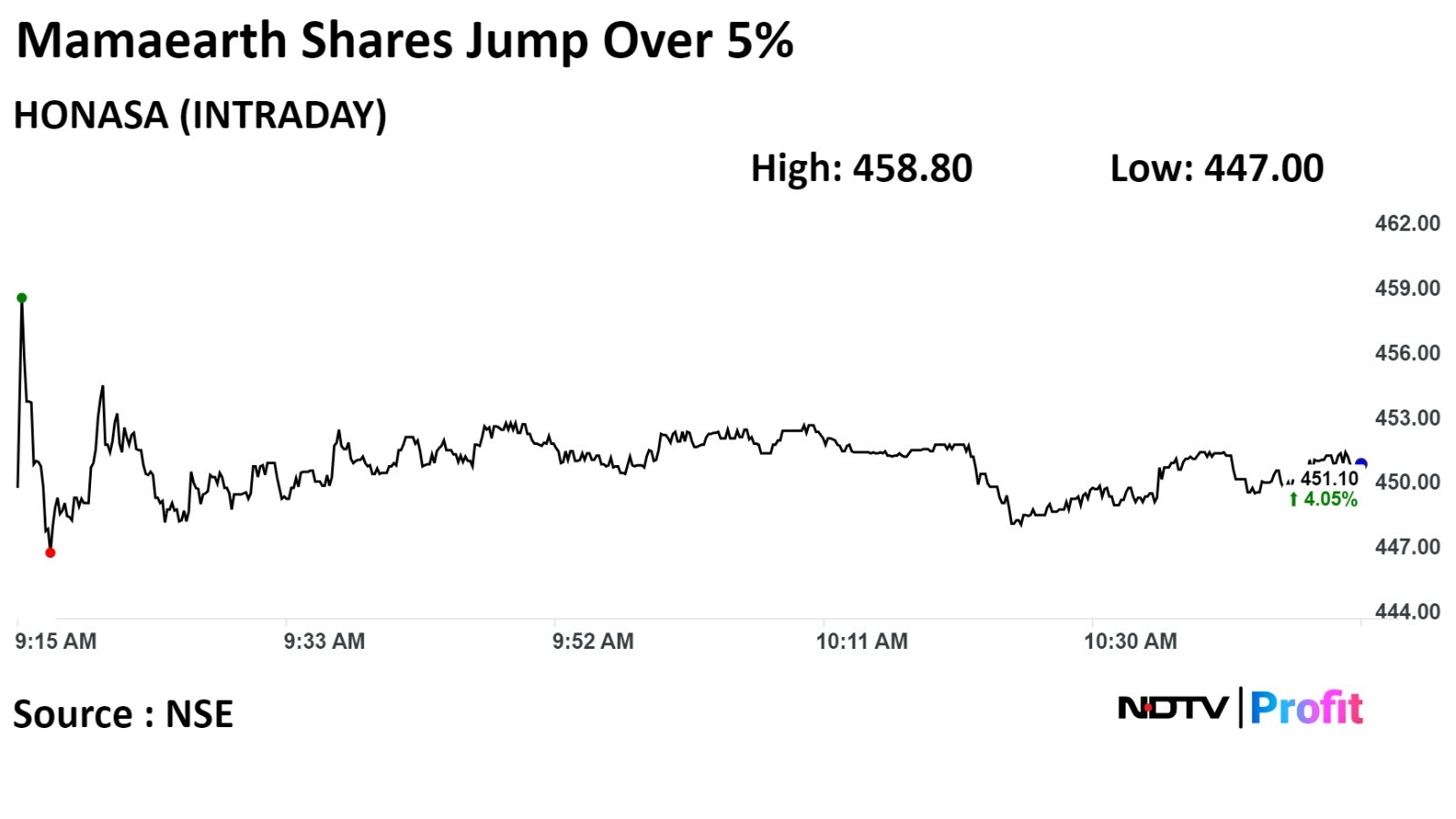Click the blue current-price marker dot
This screenshot has height=819, width=1456.
click(1360, 464)
